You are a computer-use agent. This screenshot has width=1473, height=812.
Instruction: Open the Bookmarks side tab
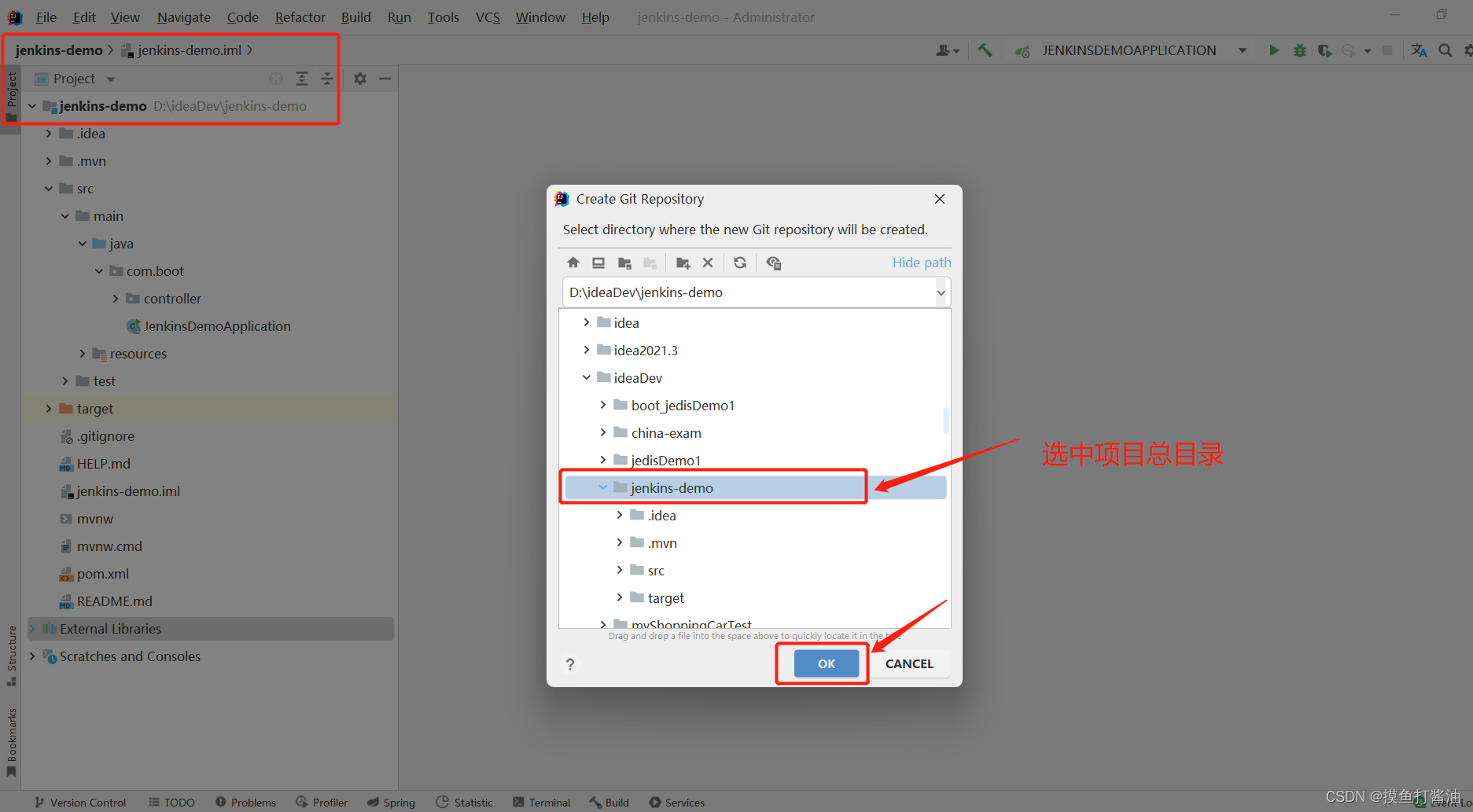click(11, 743)
